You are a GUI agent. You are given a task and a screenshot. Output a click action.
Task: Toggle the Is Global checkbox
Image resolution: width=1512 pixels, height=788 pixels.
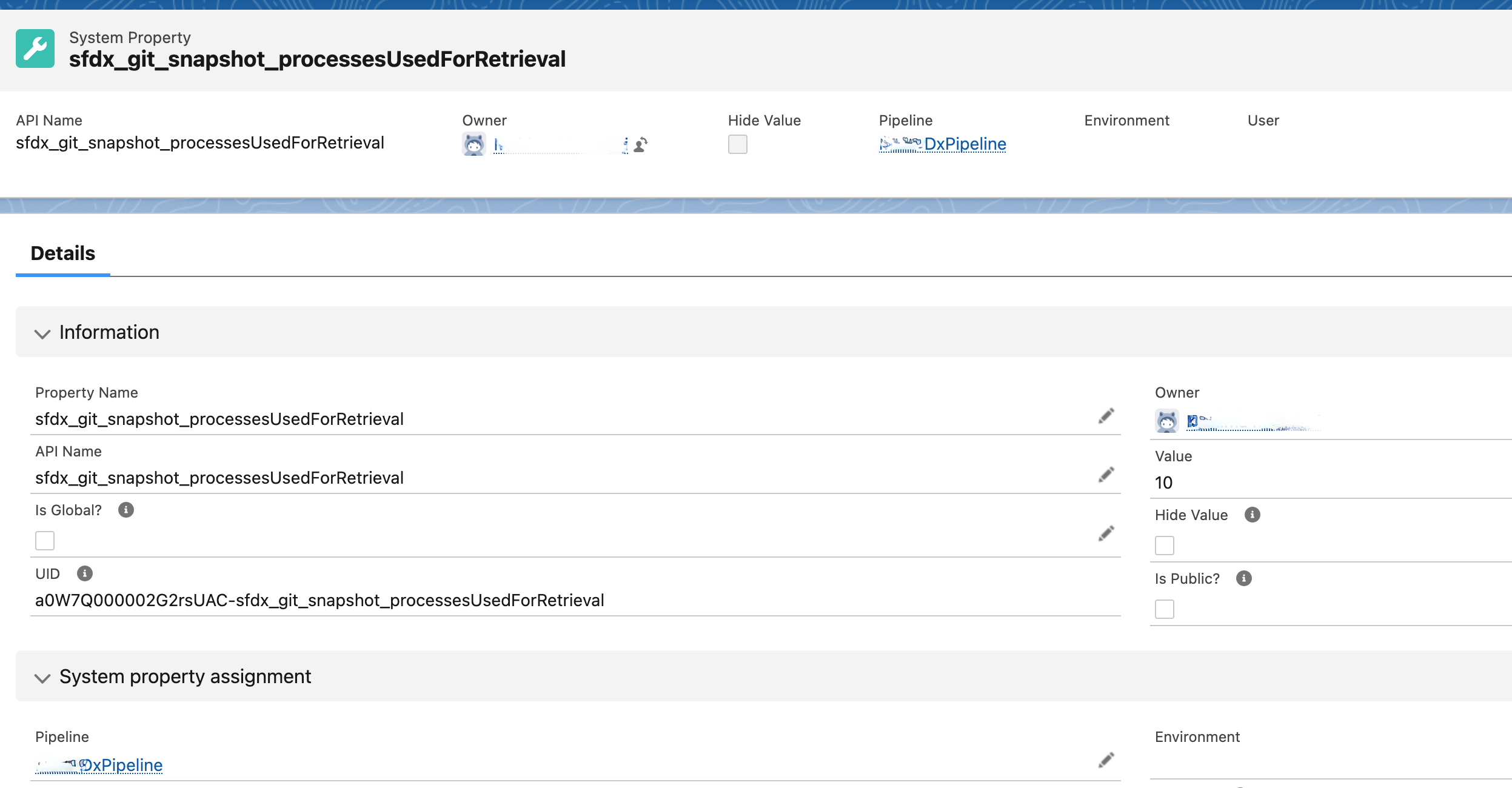pos(45,541)
